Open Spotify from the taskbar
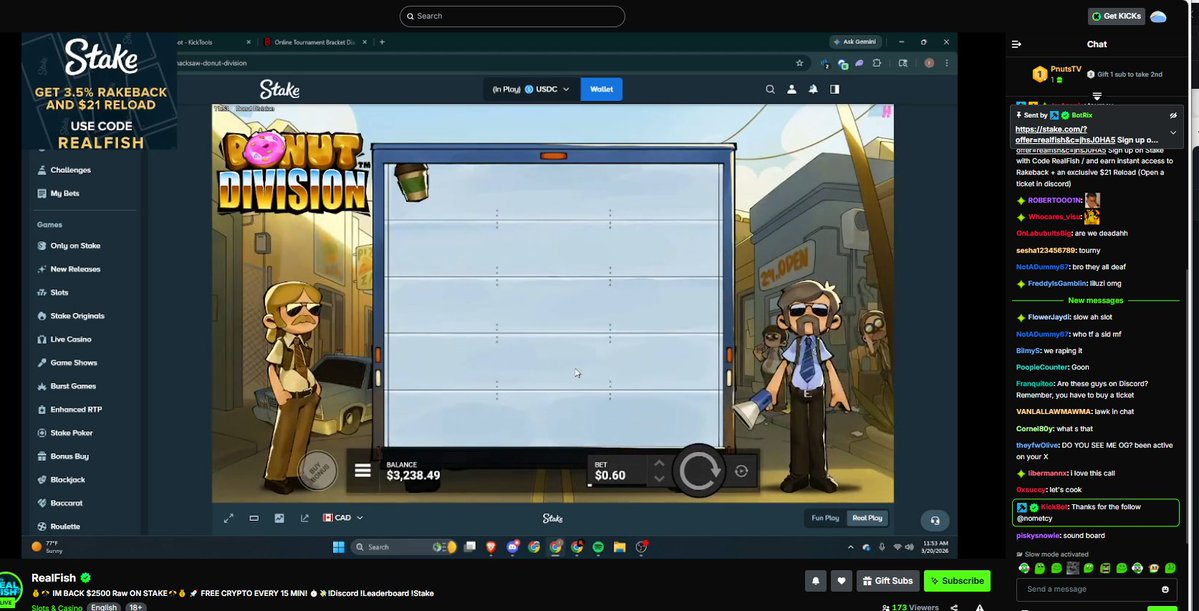This screenshot has width=1199, height=611. [598, 547]
